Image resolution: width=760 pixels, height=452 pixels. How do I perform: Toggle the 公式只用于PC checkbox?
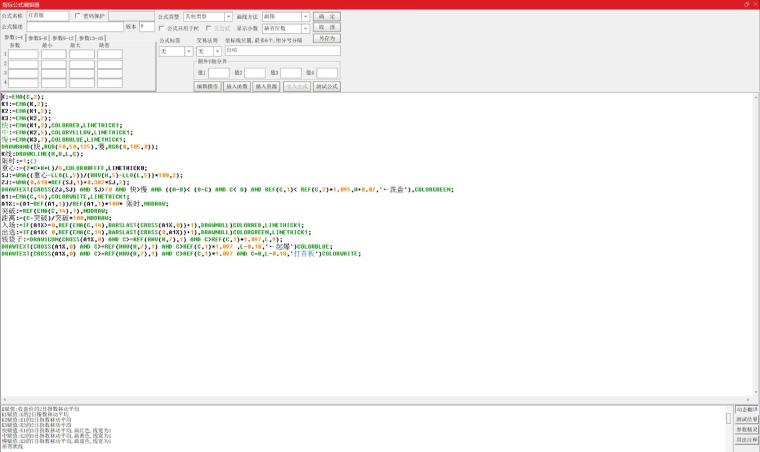coord(162,28)
